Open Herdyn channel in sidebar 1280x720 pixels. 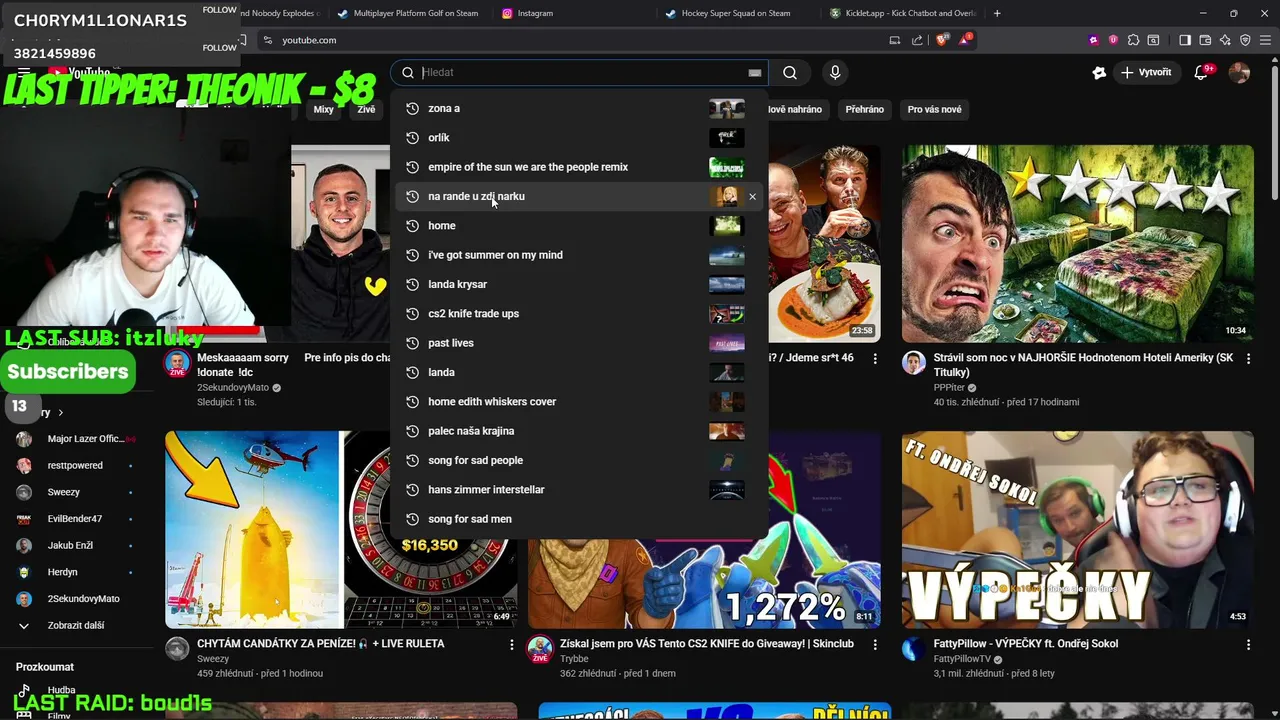pyautogui.click(x=76, y=572)
